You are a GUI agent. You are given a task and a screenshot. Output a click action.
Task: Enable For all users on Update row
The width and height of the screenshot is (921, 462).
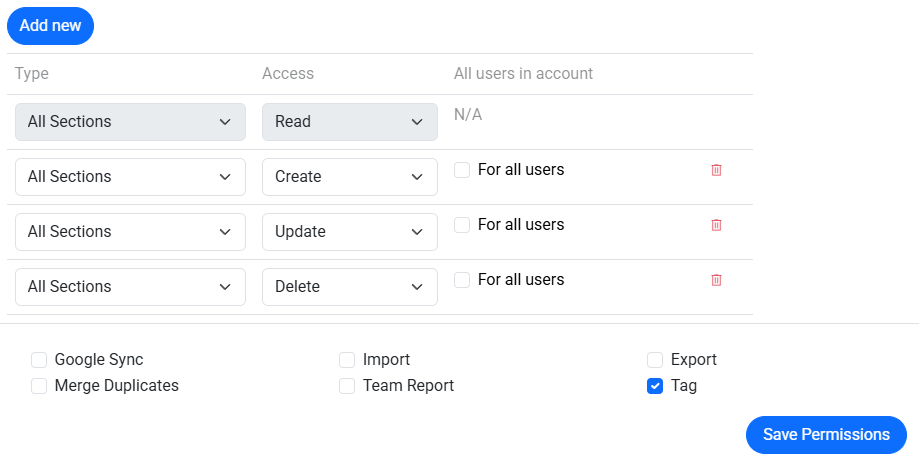pyautogui.click(x=462, y=225)
